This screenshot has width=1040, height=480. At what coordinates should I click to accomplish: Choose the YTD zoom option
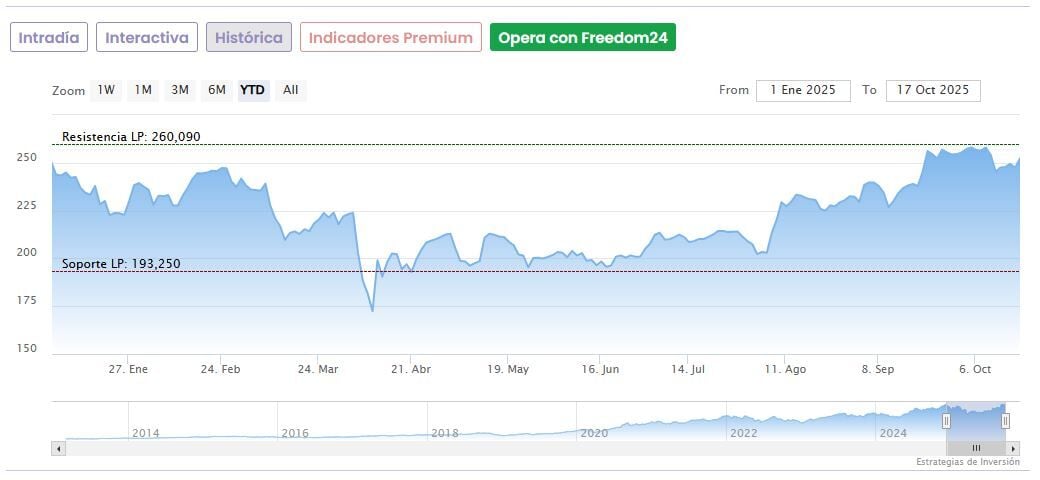click(253, 90)
